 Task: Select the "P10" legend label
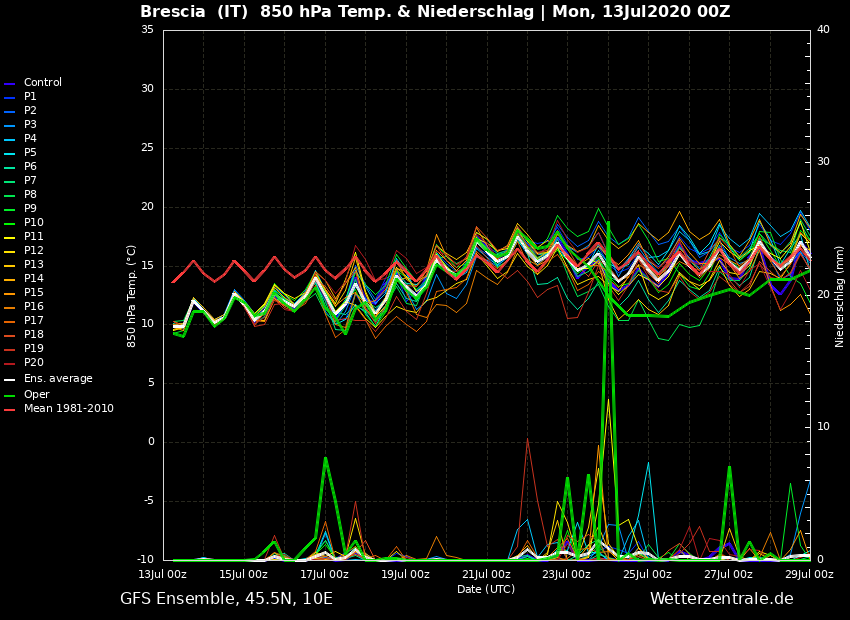[x=34, y=223]
